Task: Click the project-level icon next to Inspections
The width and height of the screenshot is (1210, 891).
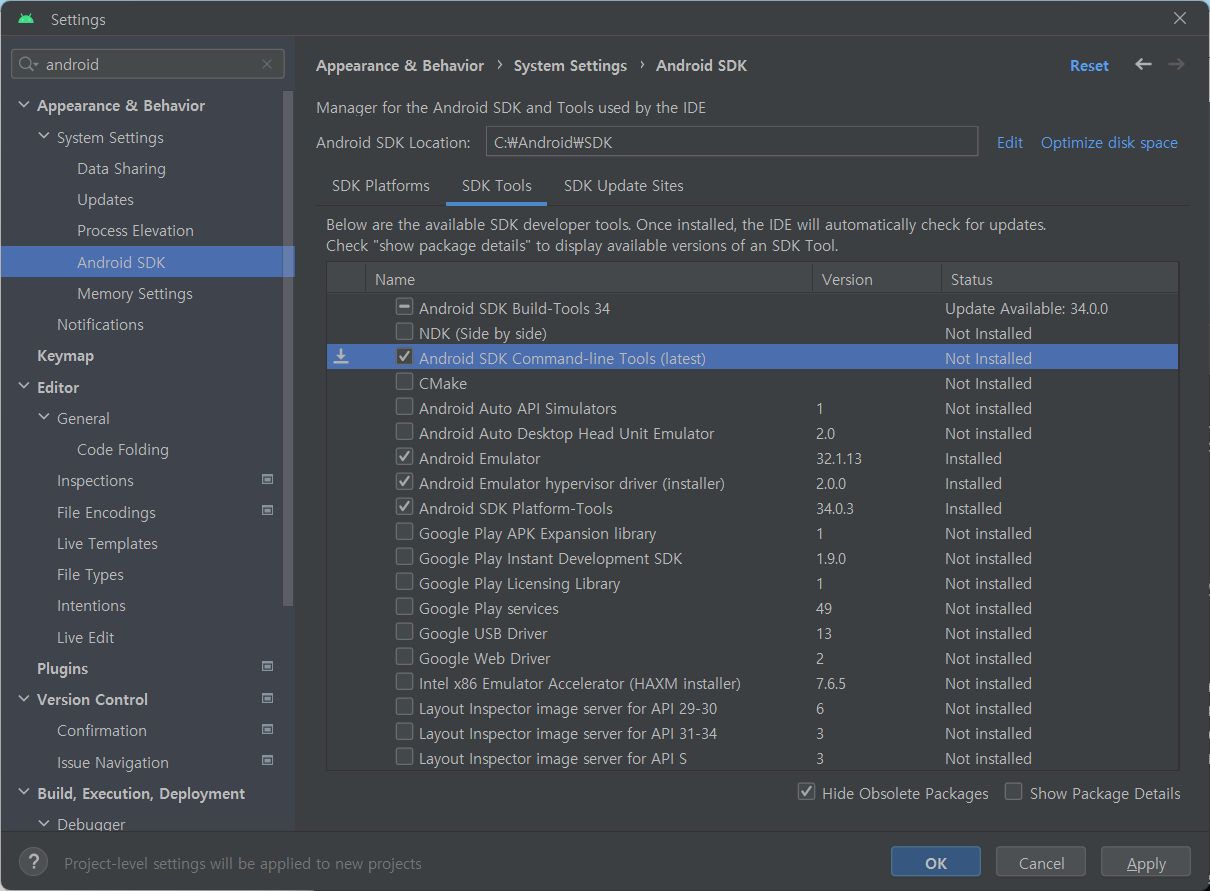Action: click(x=267, y=480)
